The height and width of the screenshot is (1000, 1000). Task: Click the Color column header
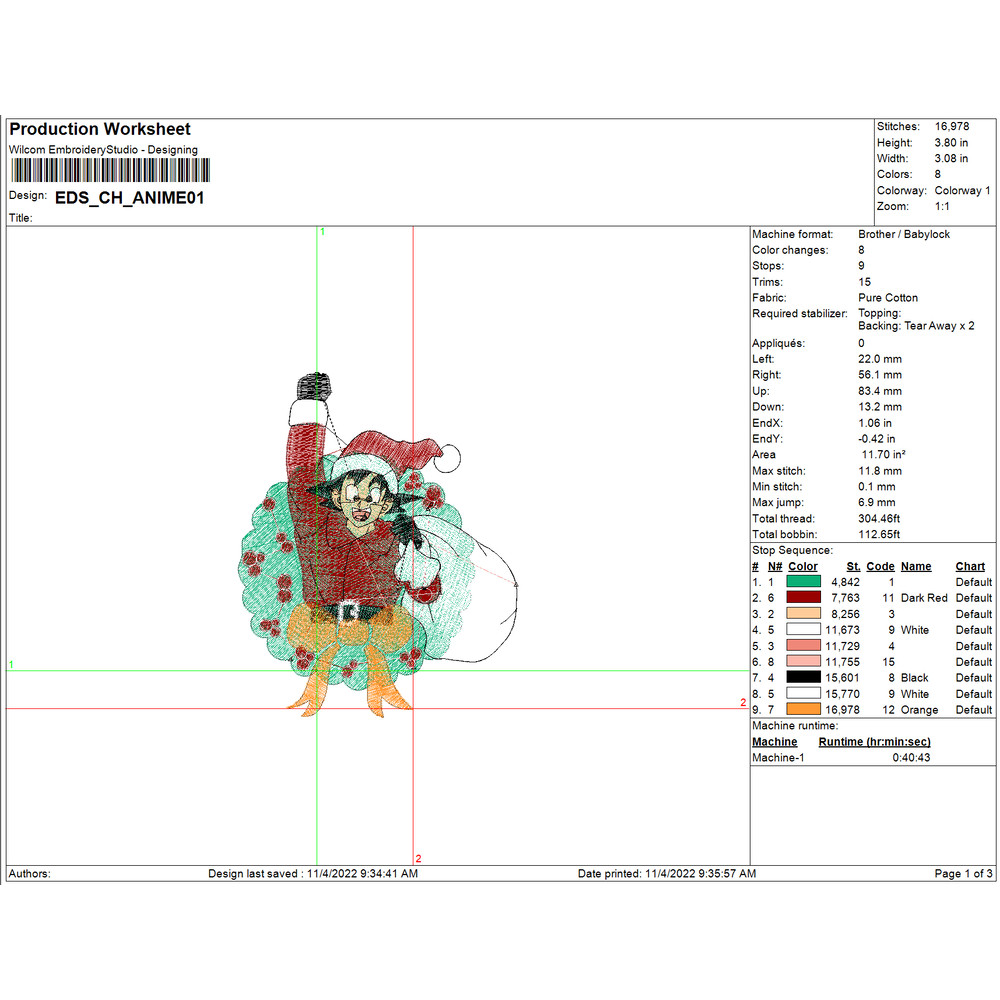pos(802,566)
